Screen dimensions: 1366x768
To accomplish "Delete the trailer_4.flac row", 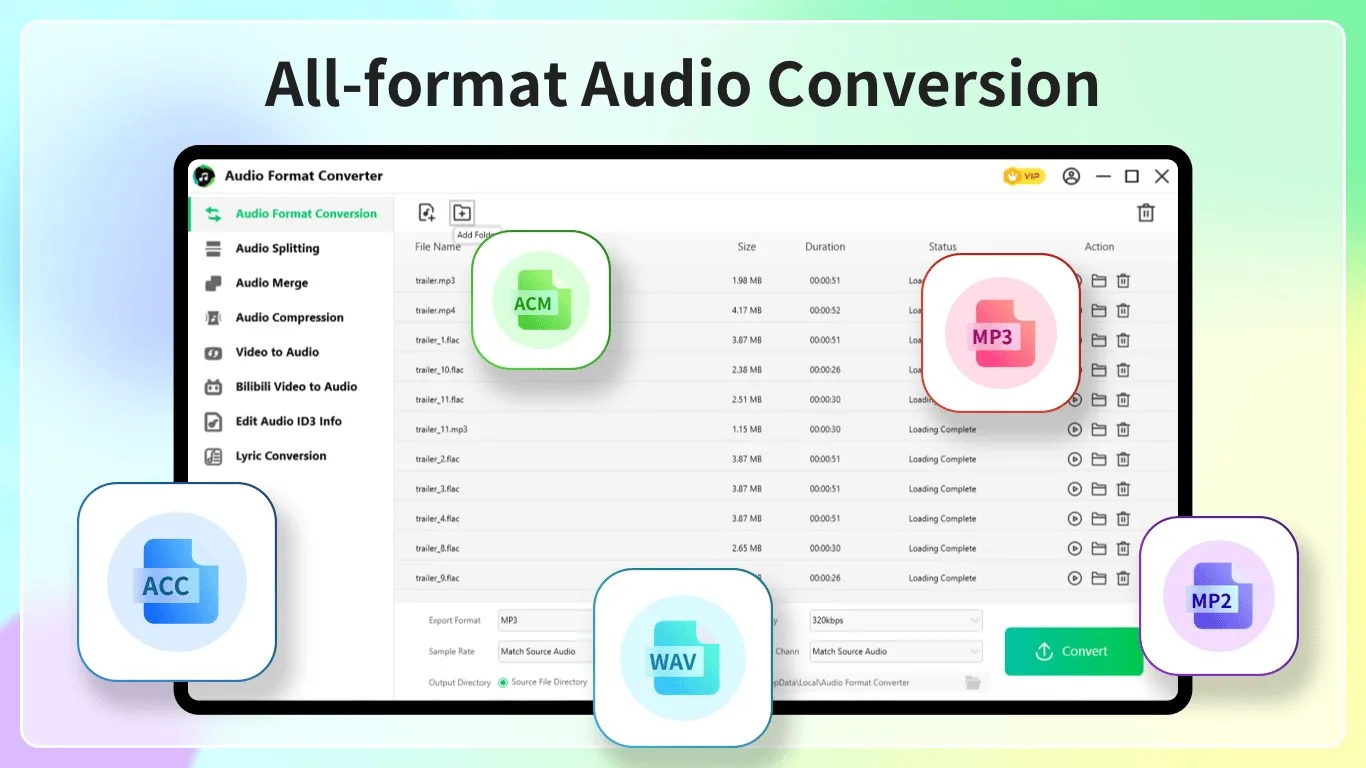I will [1123, 519].
